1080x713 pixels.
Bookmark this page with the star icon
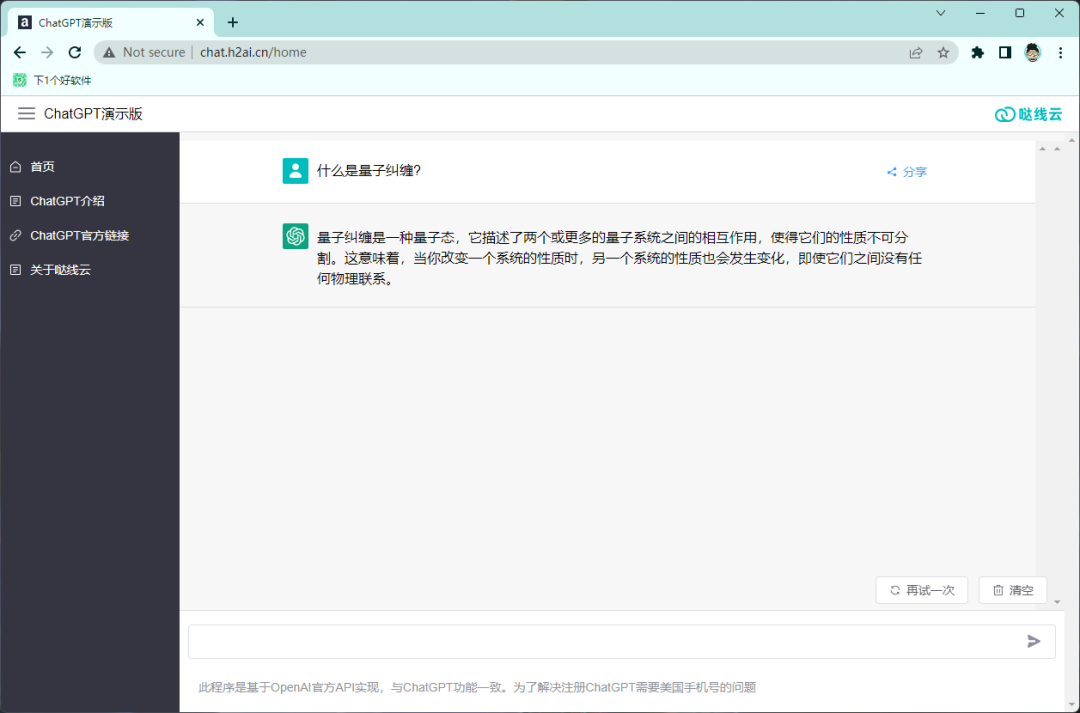click(943, 53)
